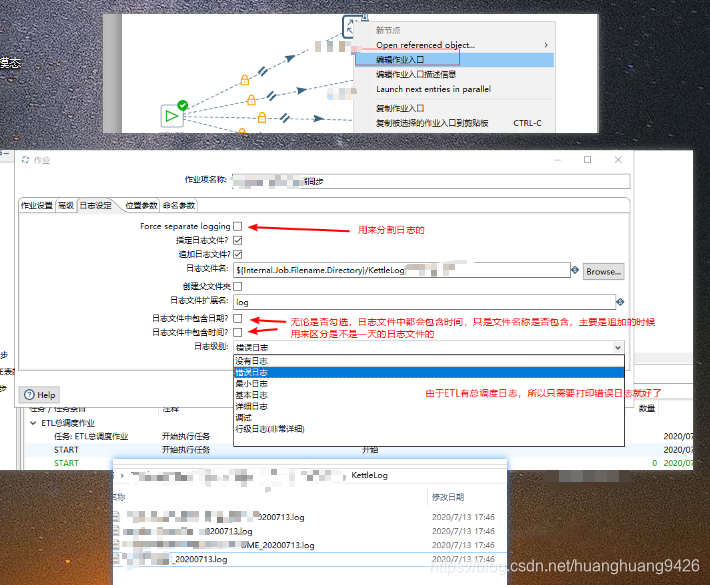Screen dimensions: 710x585
Task: Enable 日志文件中包含日期 checkbox
Action: (x=238, y=318)
